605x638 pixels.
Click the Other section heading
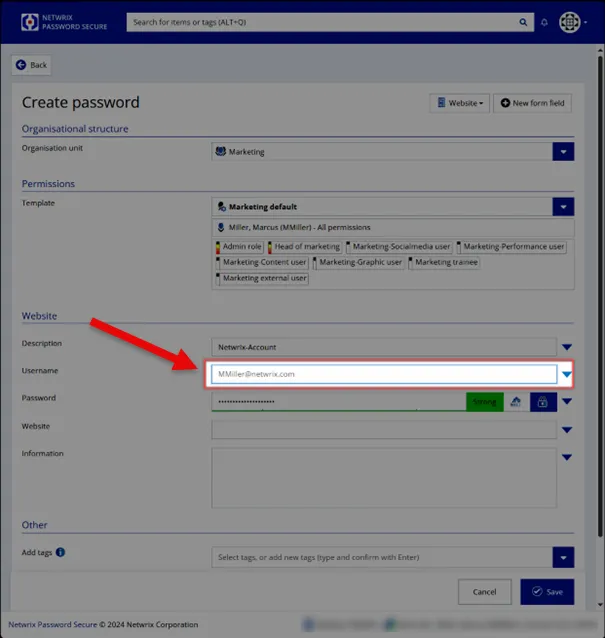(35, 525)
